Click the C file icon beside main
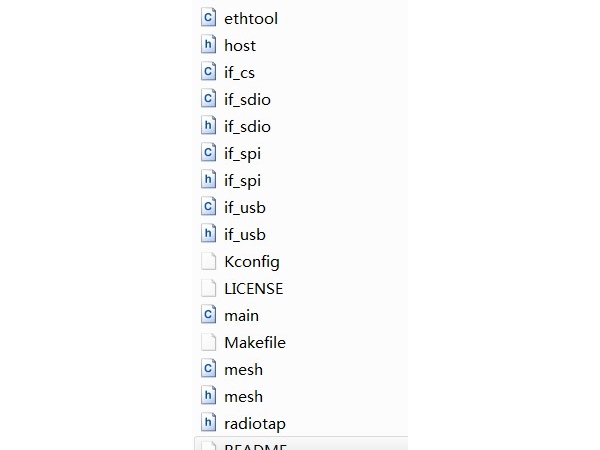The height and width of the screenshot is (450, 600). [x=208, y=315]
